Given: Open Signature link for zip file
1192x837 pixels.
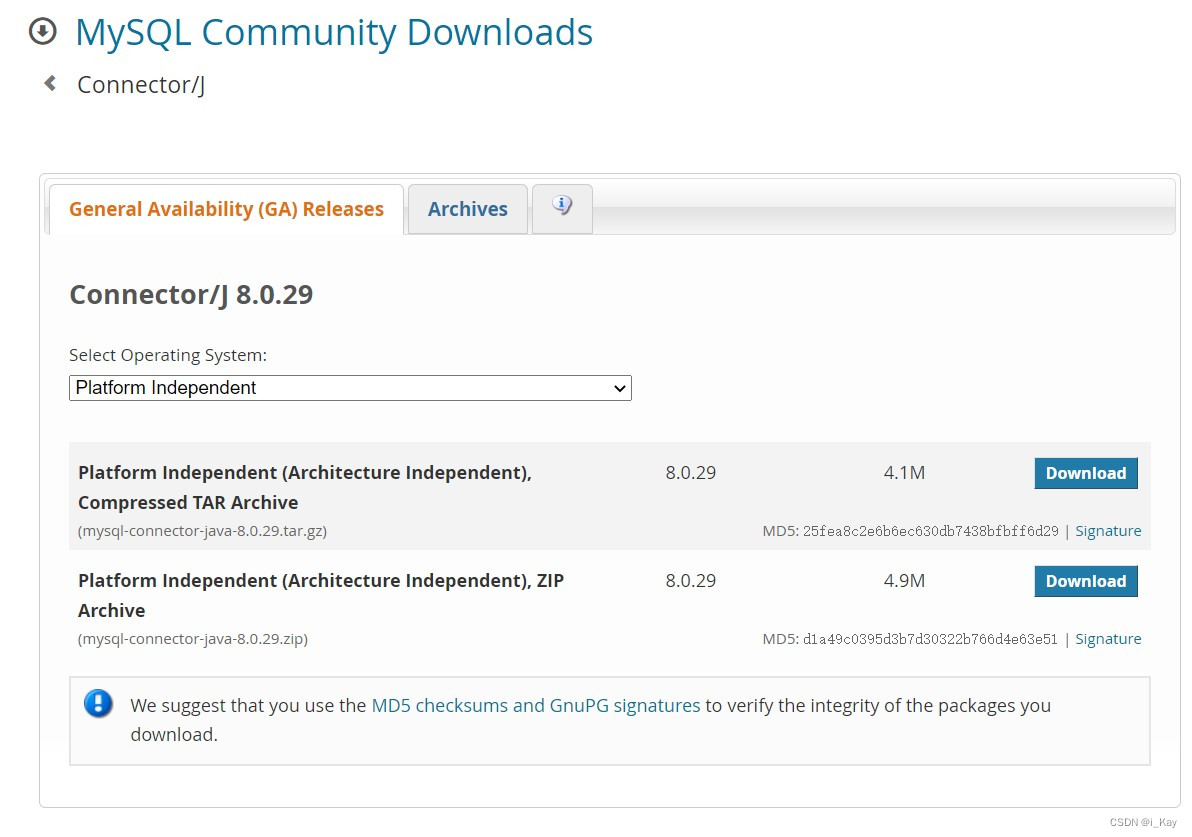Looking at the screenshot, I should click(1108, 639).
